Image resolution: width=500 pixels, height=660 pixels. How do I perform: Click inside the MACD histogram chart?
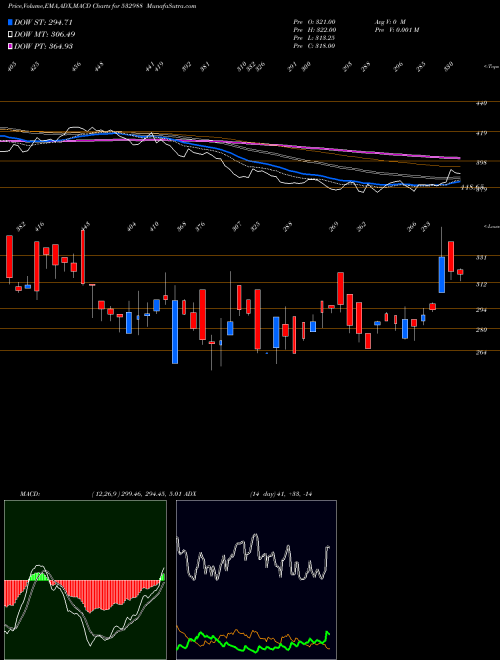(85, 580)
